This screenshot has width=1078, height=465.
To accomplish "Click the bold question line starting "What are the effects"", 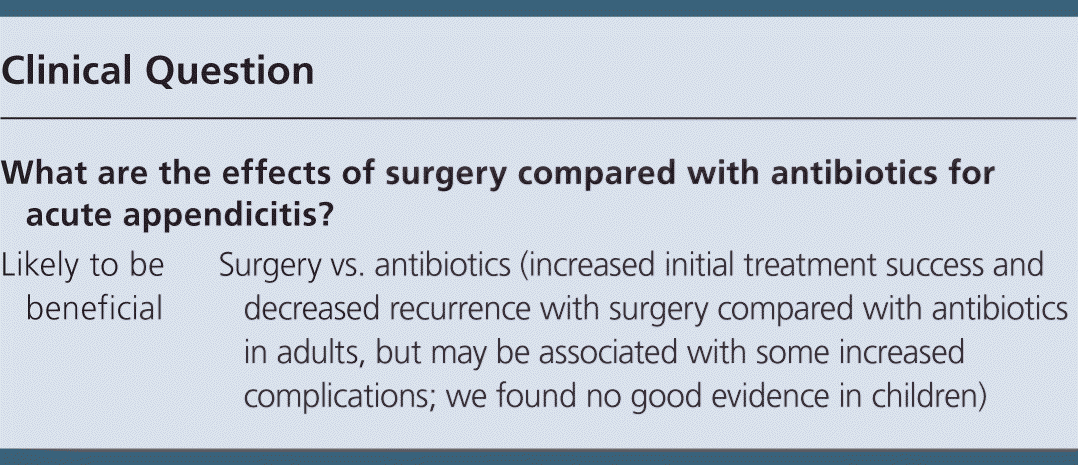I will [498, 172].
